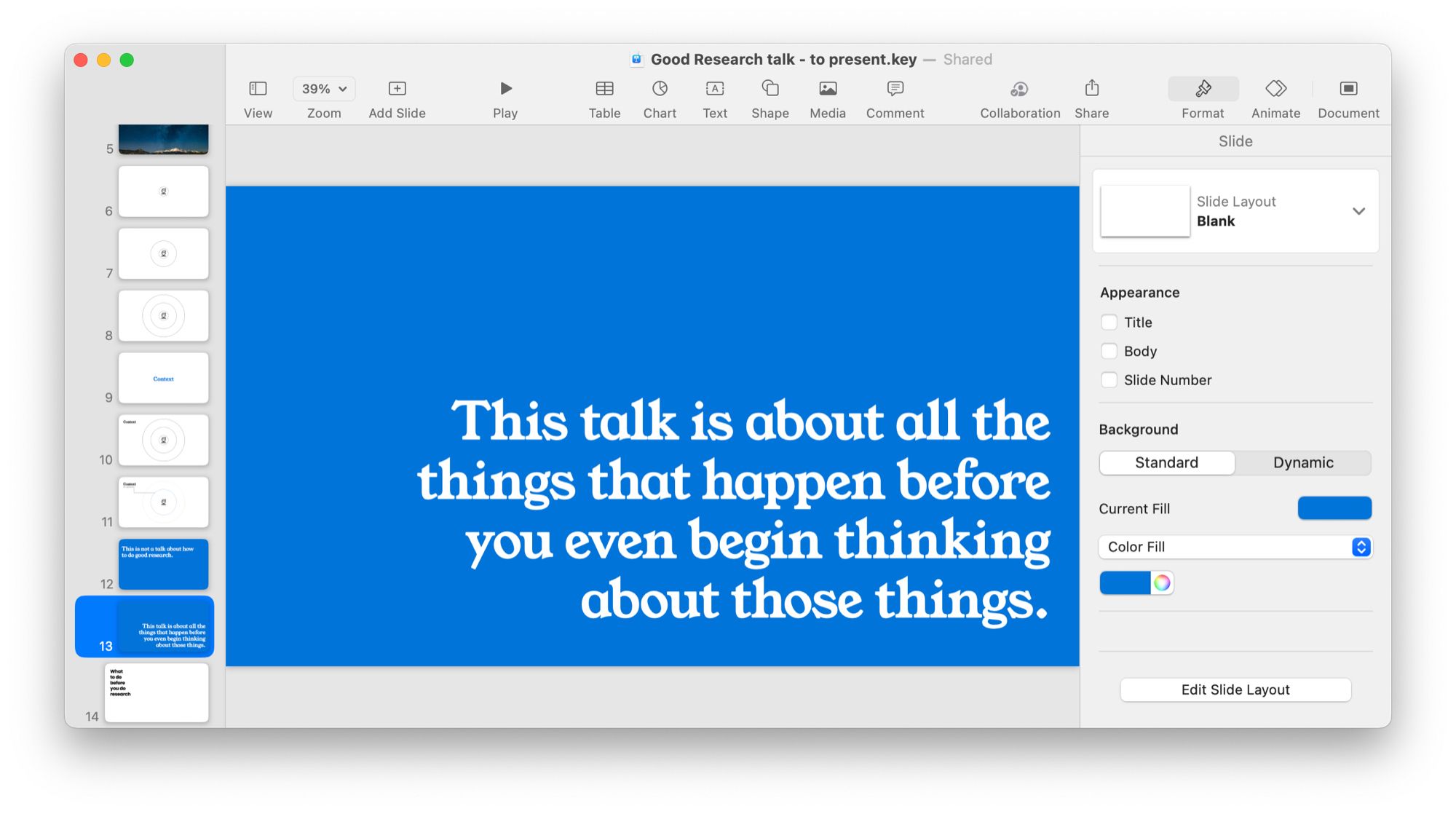Enable the Body checkbox under Appearance

(1109, 351)
